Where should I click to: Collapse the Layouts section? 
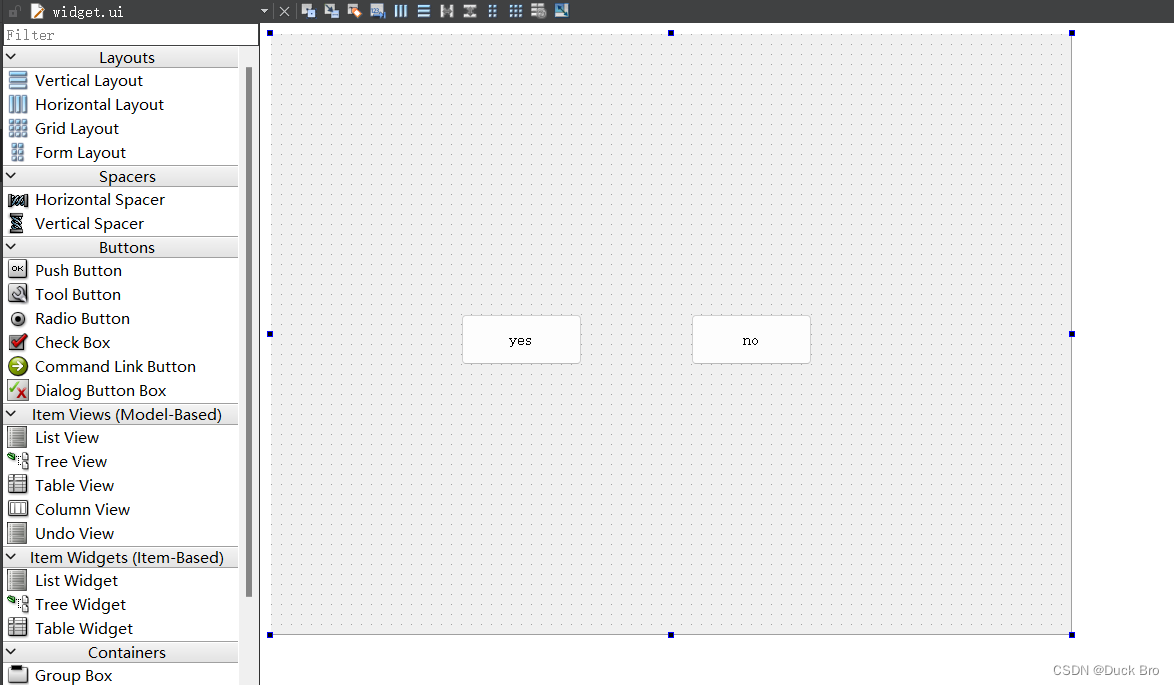tap(10, 57)
